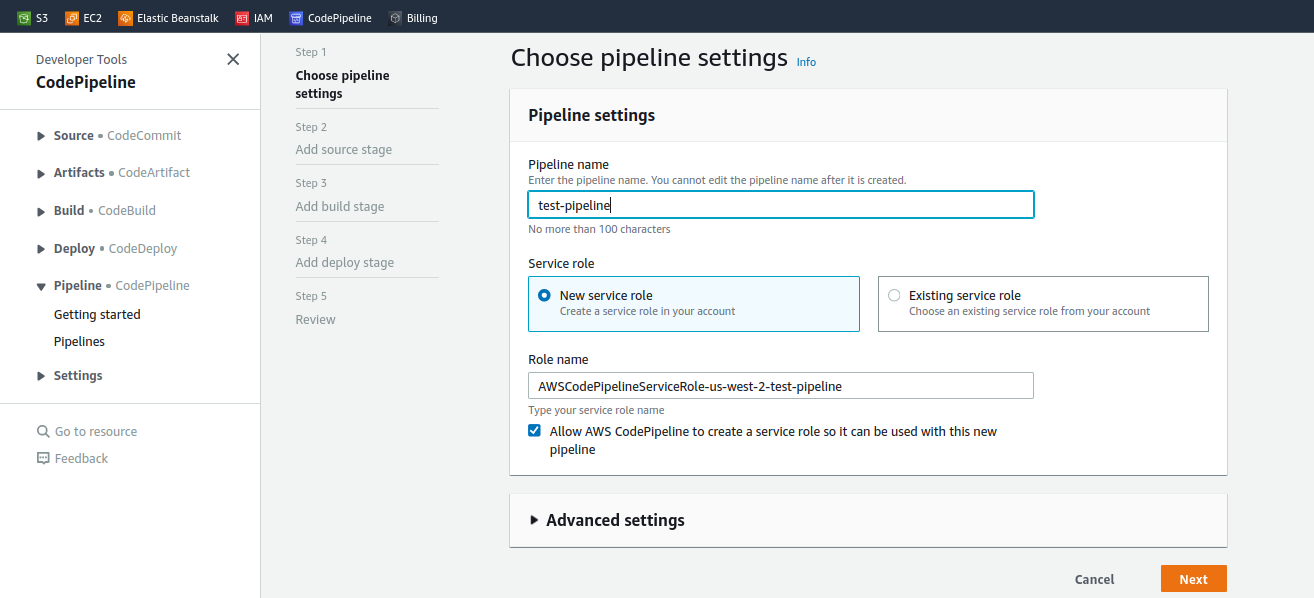Screen dimensions: 1314x598
Task: Open the Billing icon shortcut
Action: tap(395, 17)
